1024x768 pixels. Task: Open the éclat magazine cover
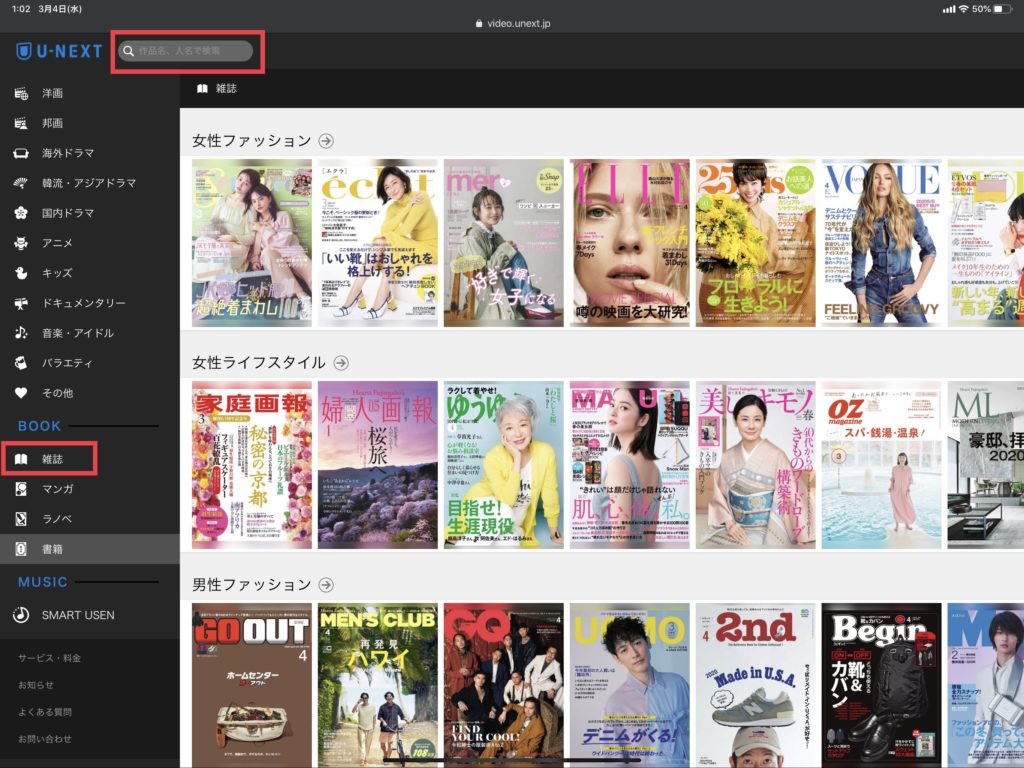377,243
